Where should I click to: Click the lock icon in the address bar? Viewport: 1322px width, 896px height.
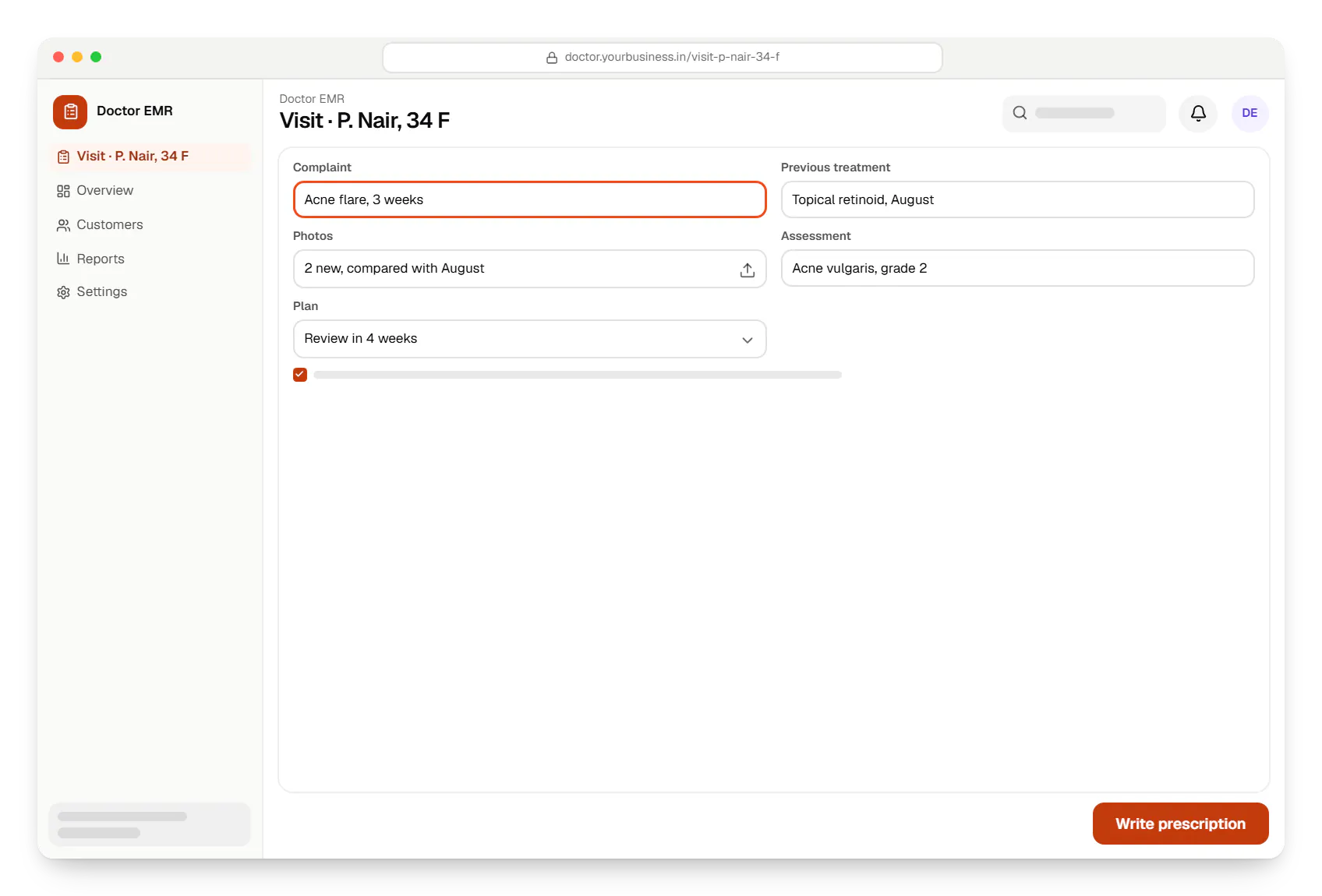click(x=552, y=58)
